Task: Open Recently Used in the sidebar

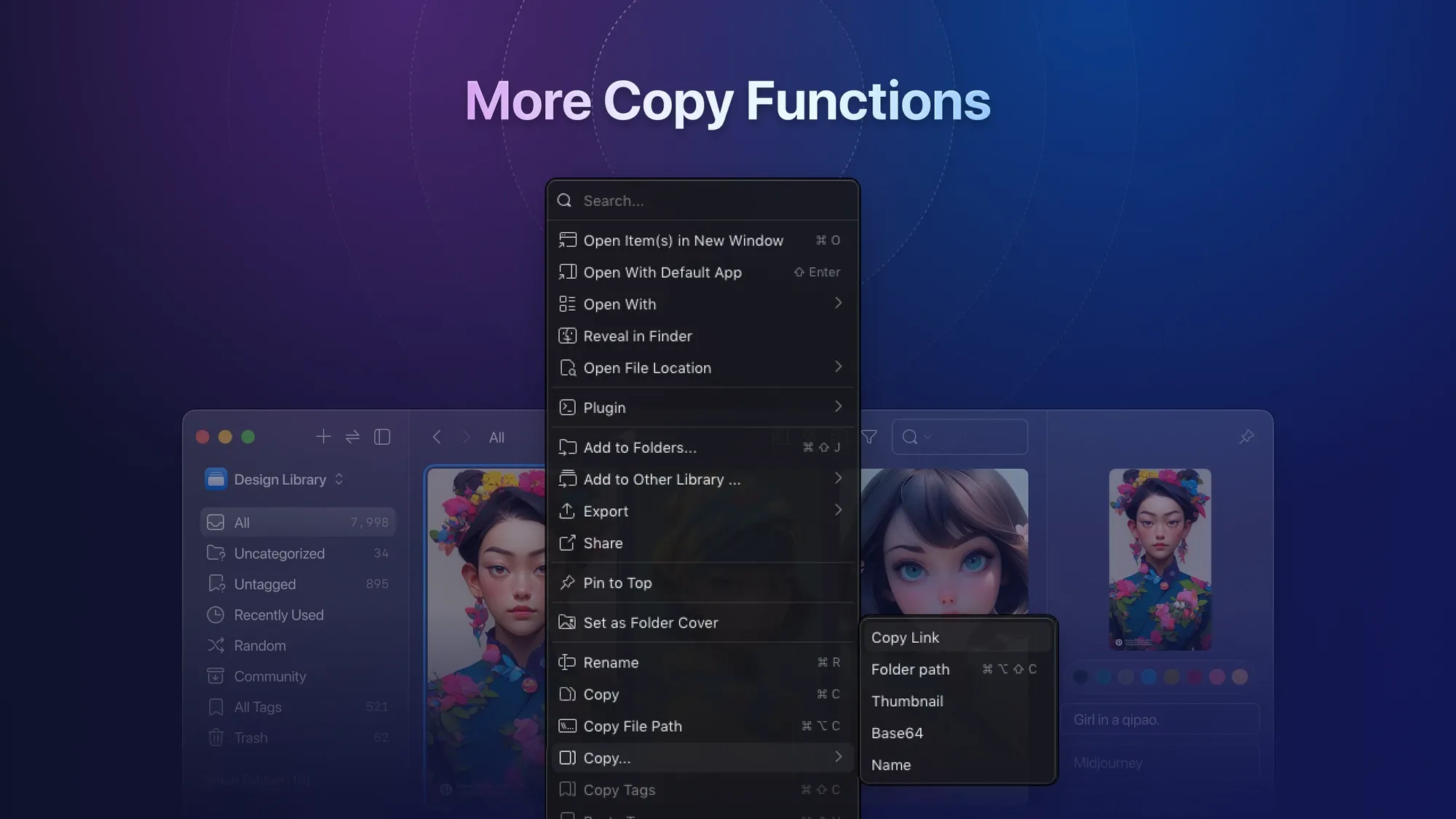Action: pos(298,615)
